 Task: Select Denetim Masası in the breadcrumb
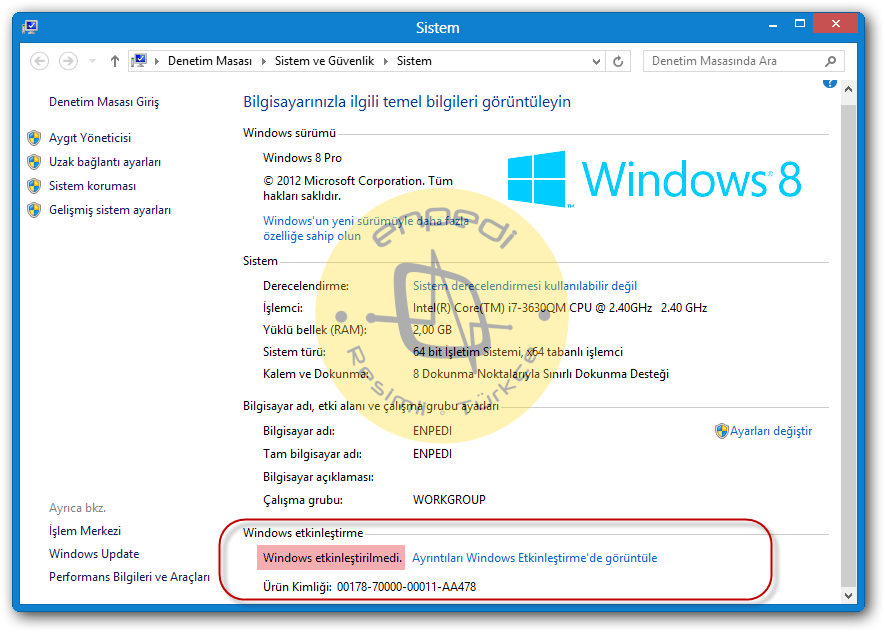(x=210, y=61)
